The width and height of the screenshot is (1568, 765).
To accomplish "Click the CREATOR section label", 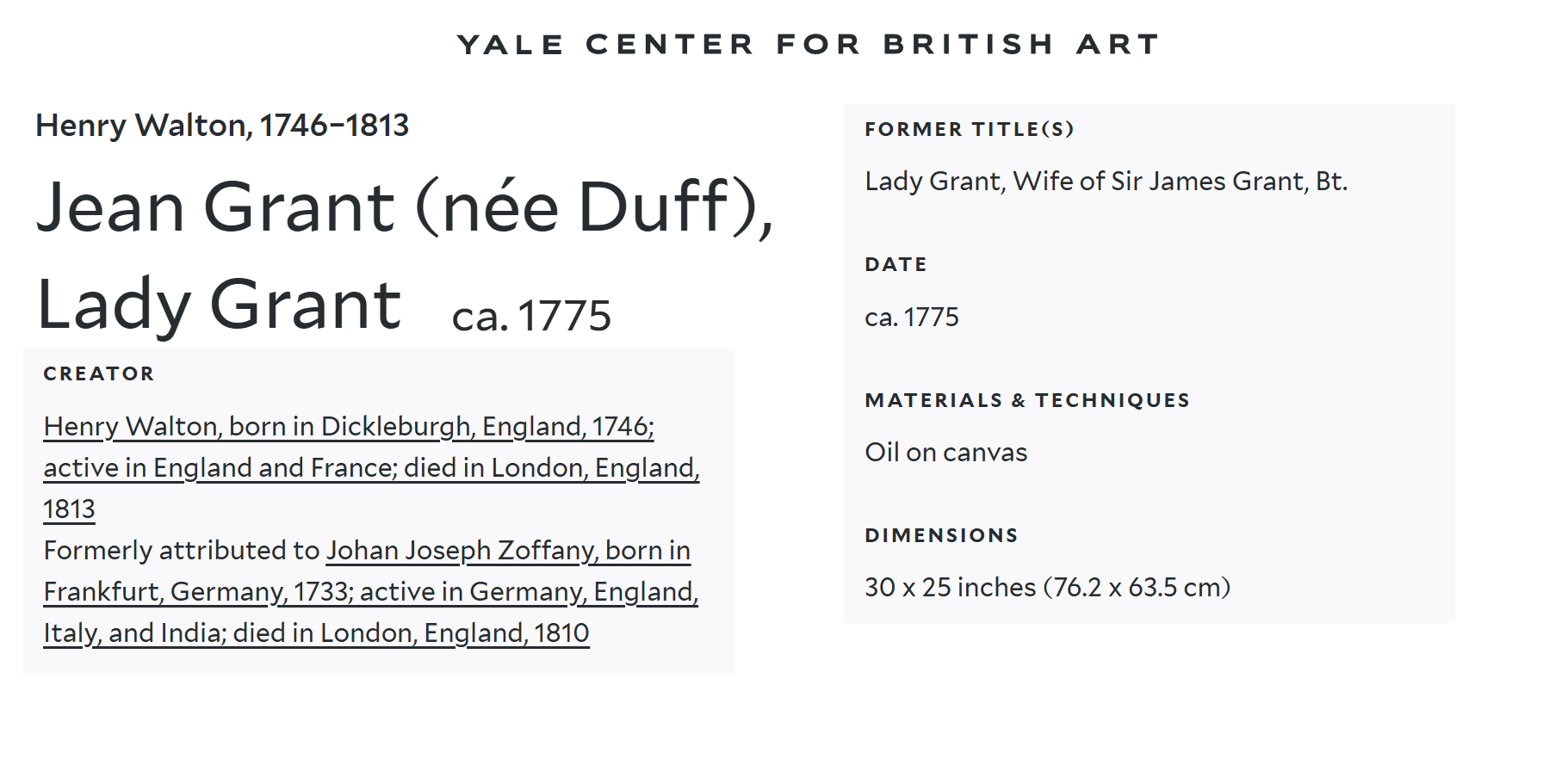I will (x=99, y=373).
